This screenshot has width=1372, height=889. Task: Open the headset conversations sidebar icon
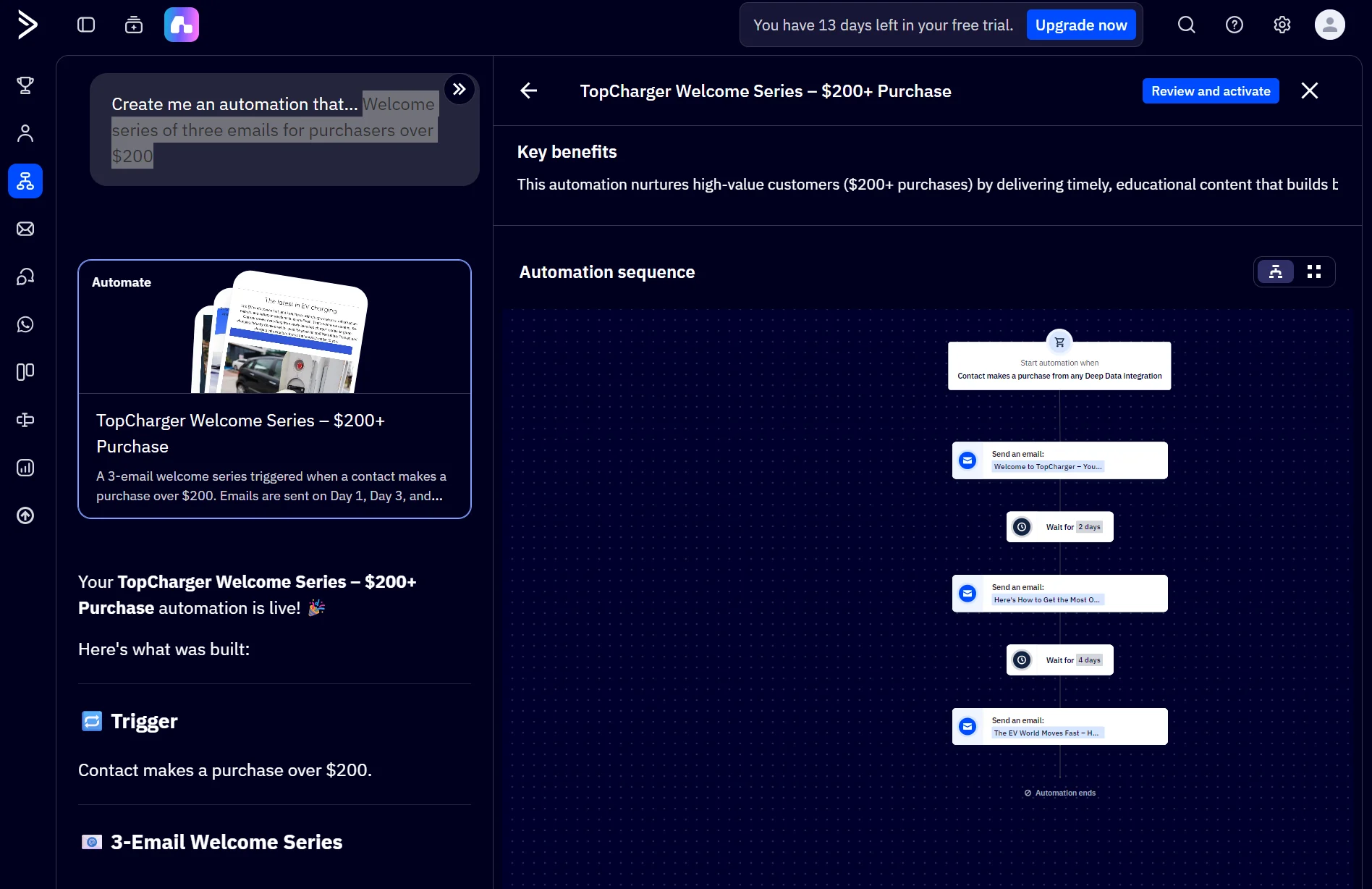click(25, 277)
